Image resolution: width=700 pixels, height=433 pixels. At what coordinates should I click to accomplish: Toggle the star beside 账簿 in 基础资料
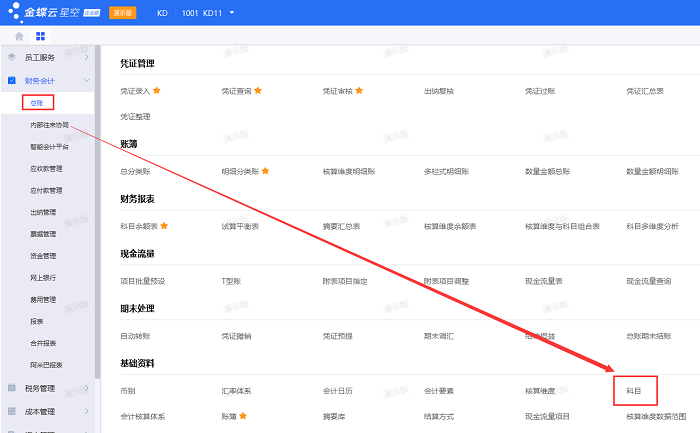[242, 415]
